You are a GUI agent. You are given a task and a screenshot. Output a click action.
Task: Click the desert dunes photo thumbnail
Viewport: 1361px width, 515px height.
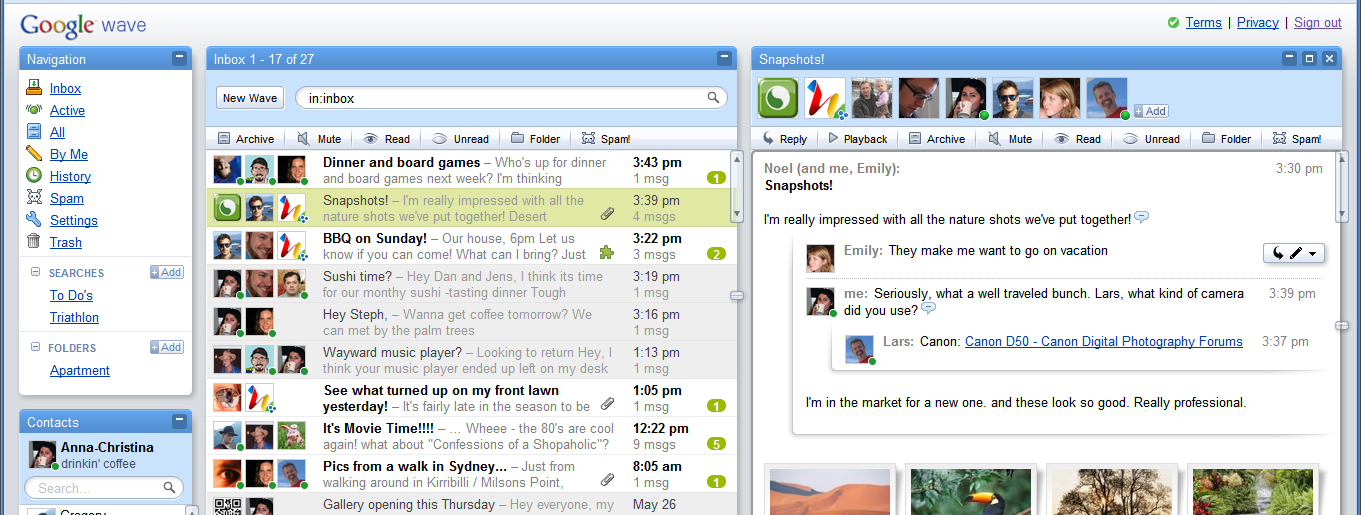coord(832,492)
